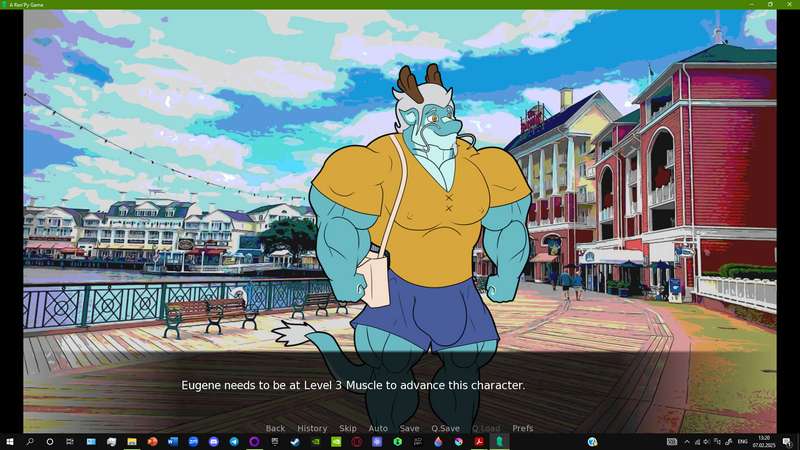Open File Explorer from the taskbar
800x450 pixels.
pos(132,442)
